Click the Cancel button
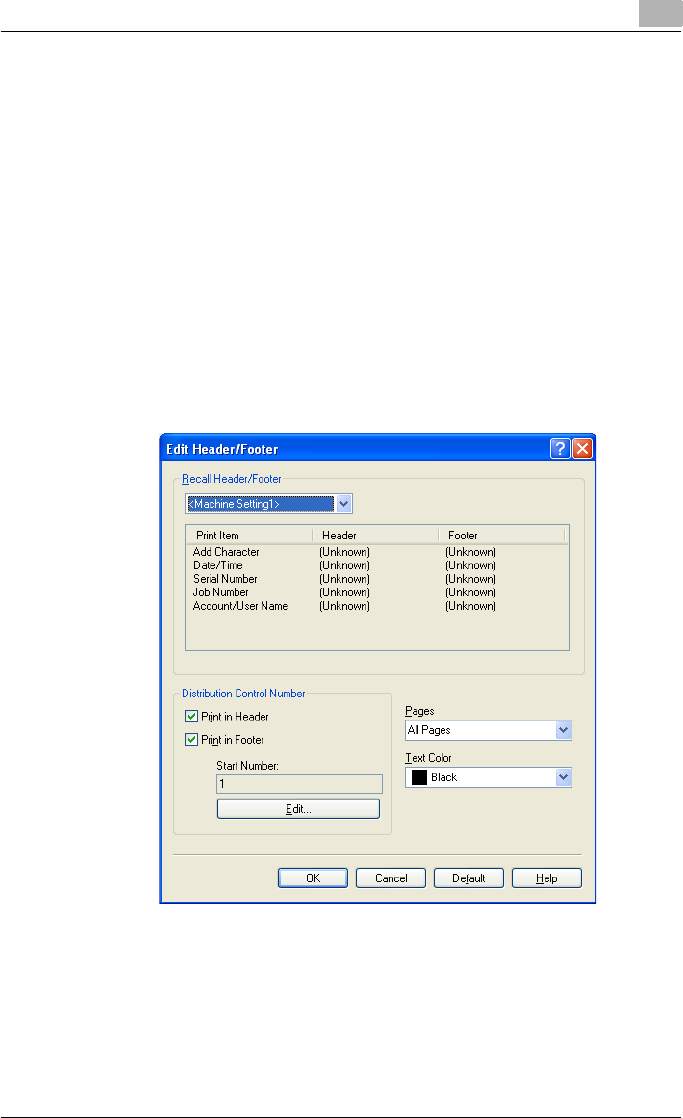 click(391, 878)
